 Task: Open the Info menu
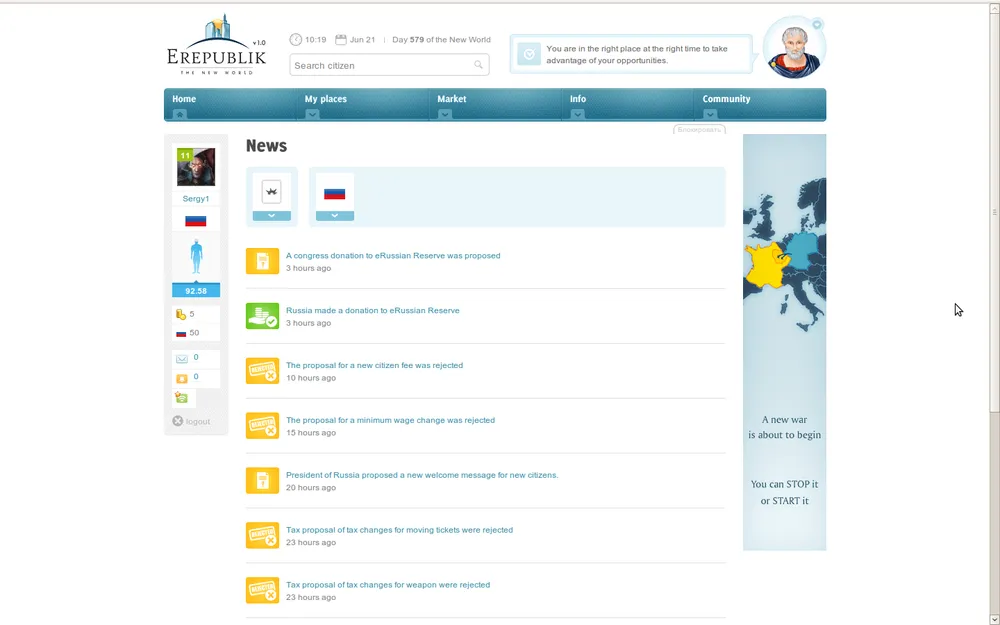[x=578, y=99]
